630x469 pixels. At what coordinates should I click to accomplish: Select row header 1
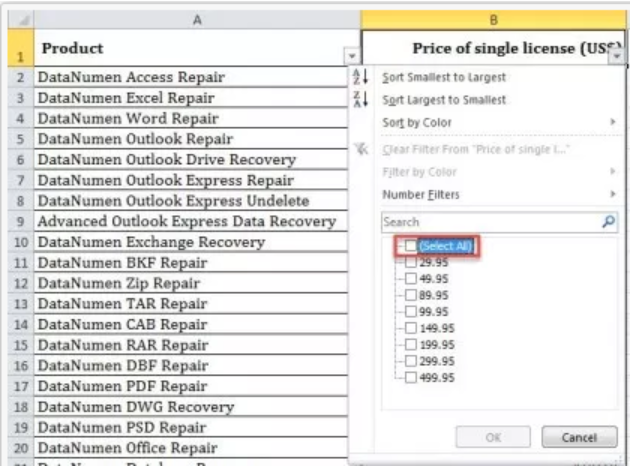(21, 48)
